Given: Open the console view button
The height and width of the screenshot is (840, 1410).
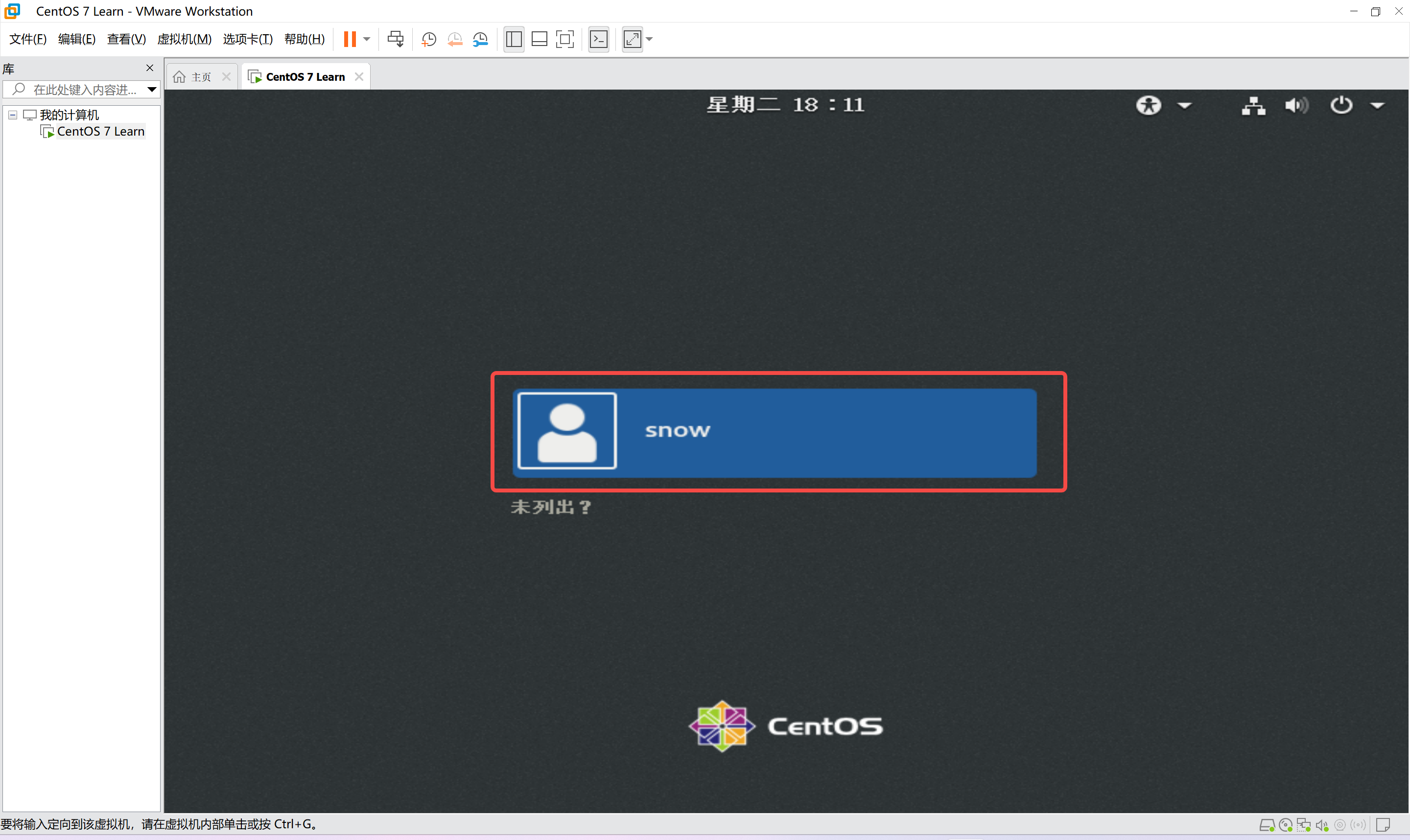Looking at the screenshot, I should point(598,39).
